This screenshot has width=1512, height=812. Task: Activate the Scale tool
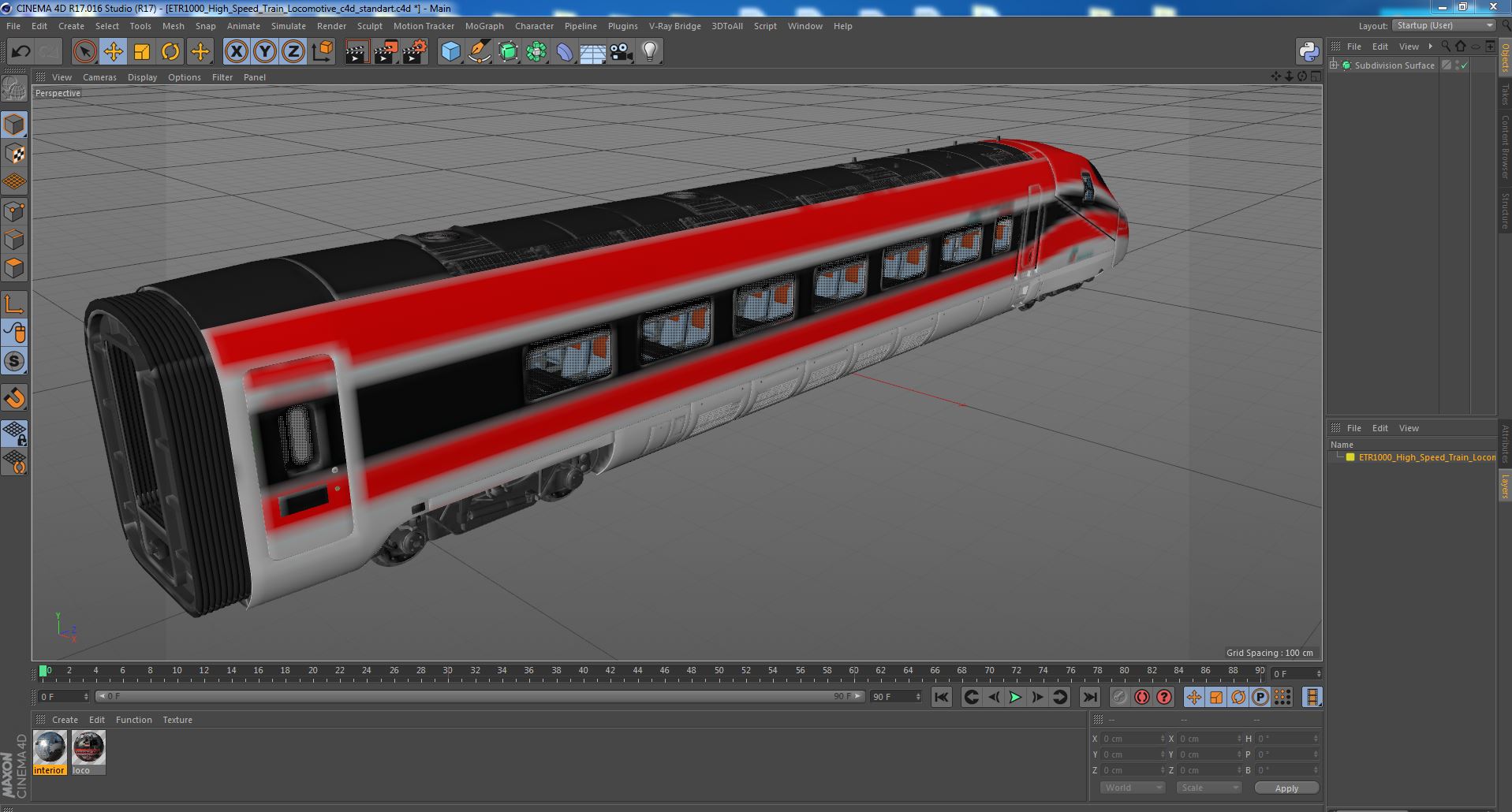pos(142,52)
